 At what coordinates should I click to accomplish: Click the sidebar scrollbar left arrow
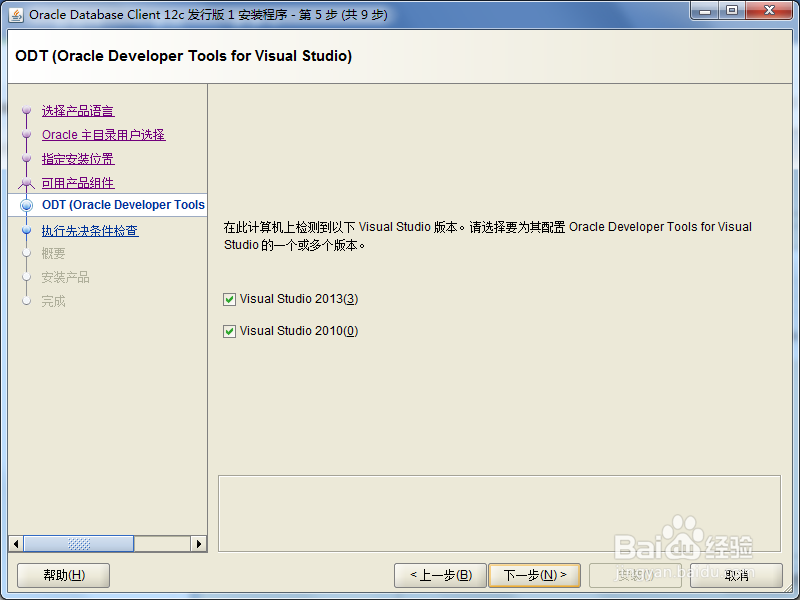tap(16, 544)
